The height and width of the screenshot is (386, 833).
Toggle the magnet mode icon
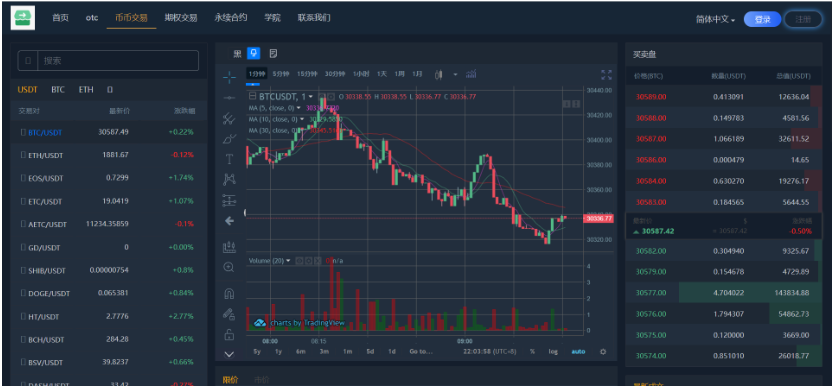point(229,293)
